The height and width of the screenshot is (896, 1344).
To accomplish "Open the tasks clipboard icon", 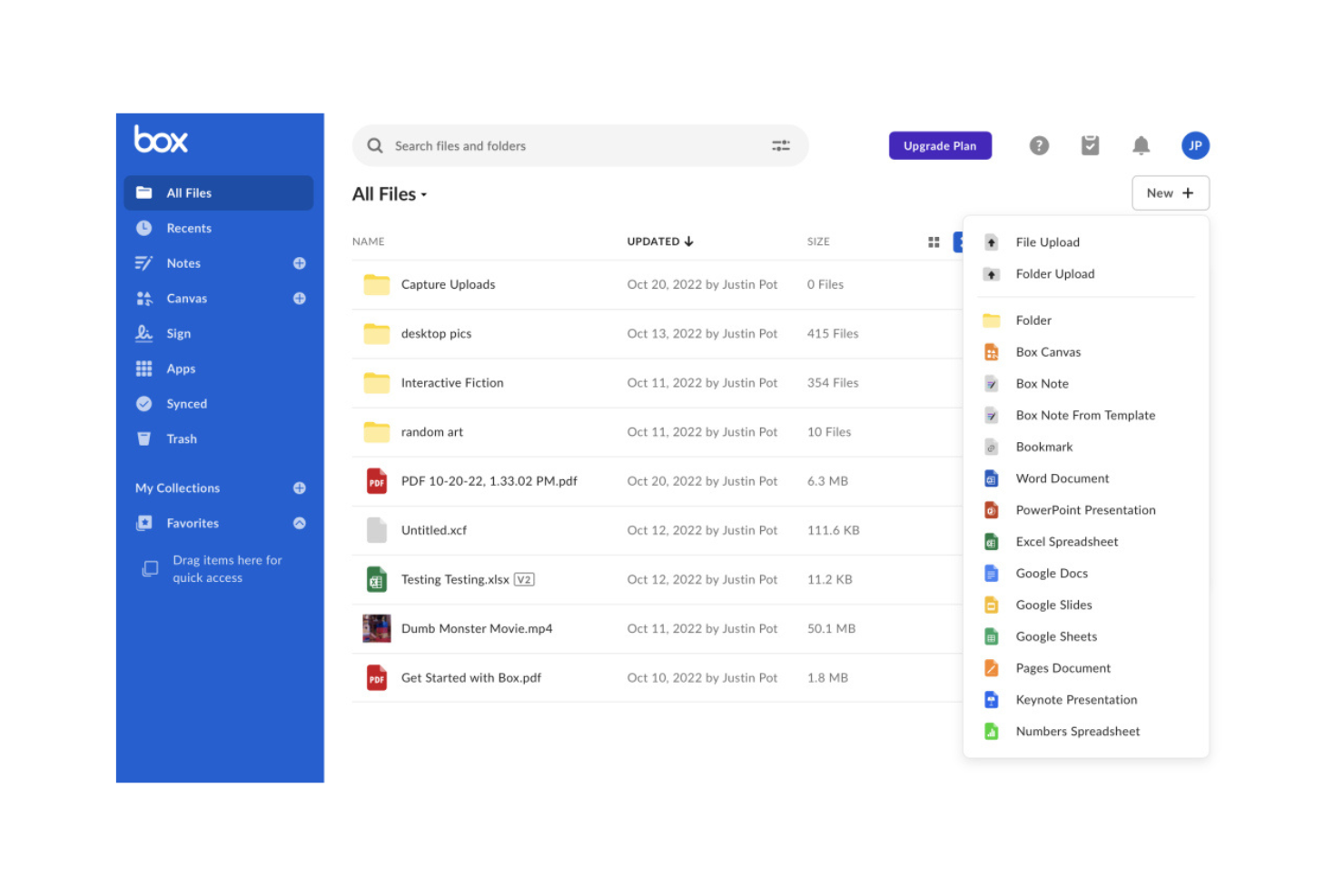I will pos(1090,145).
